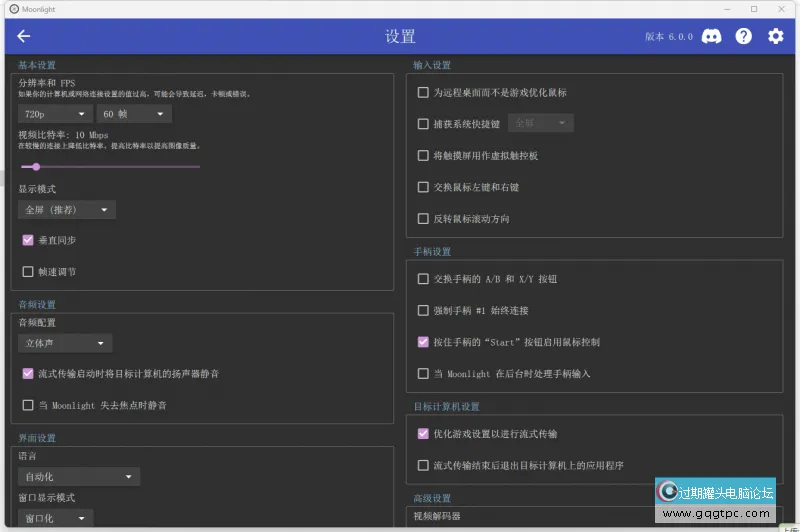Click the 版本 6.0.0 version text
The height and width of the screenshot is (532, 800).
pos(669,37)
